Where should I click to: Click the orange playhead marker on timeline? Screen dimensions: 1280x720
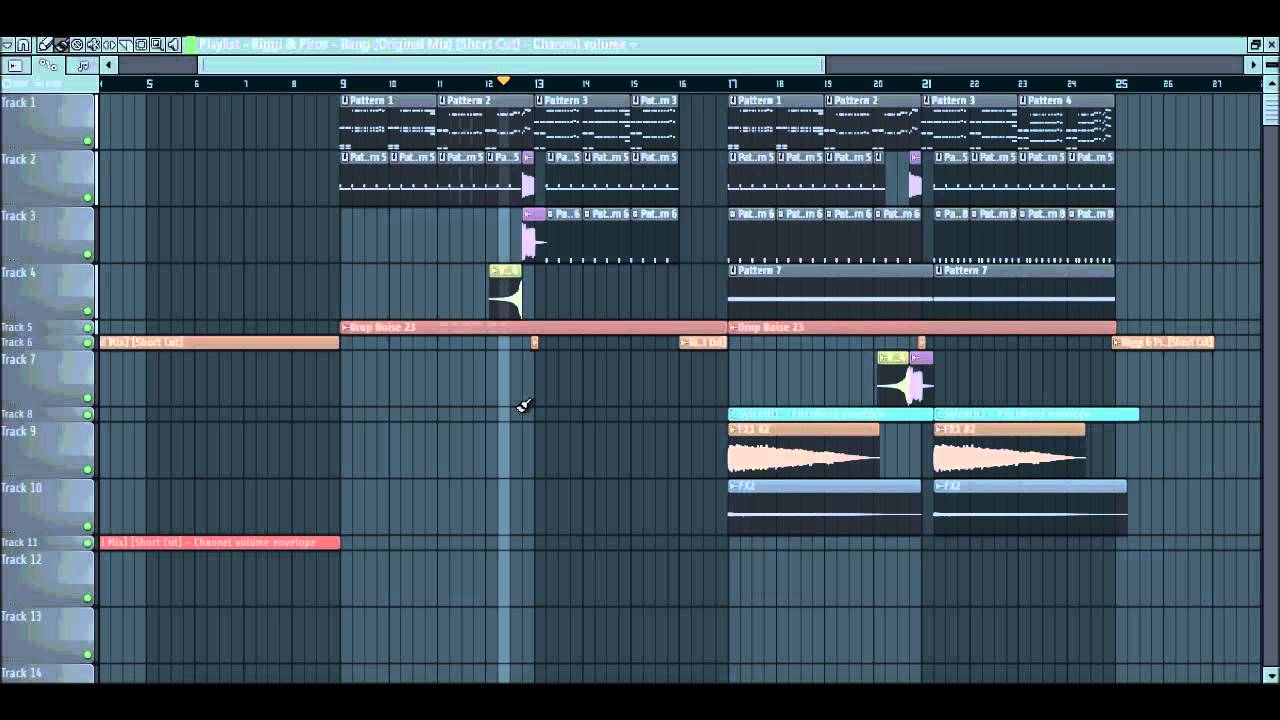tap(504, 81)
